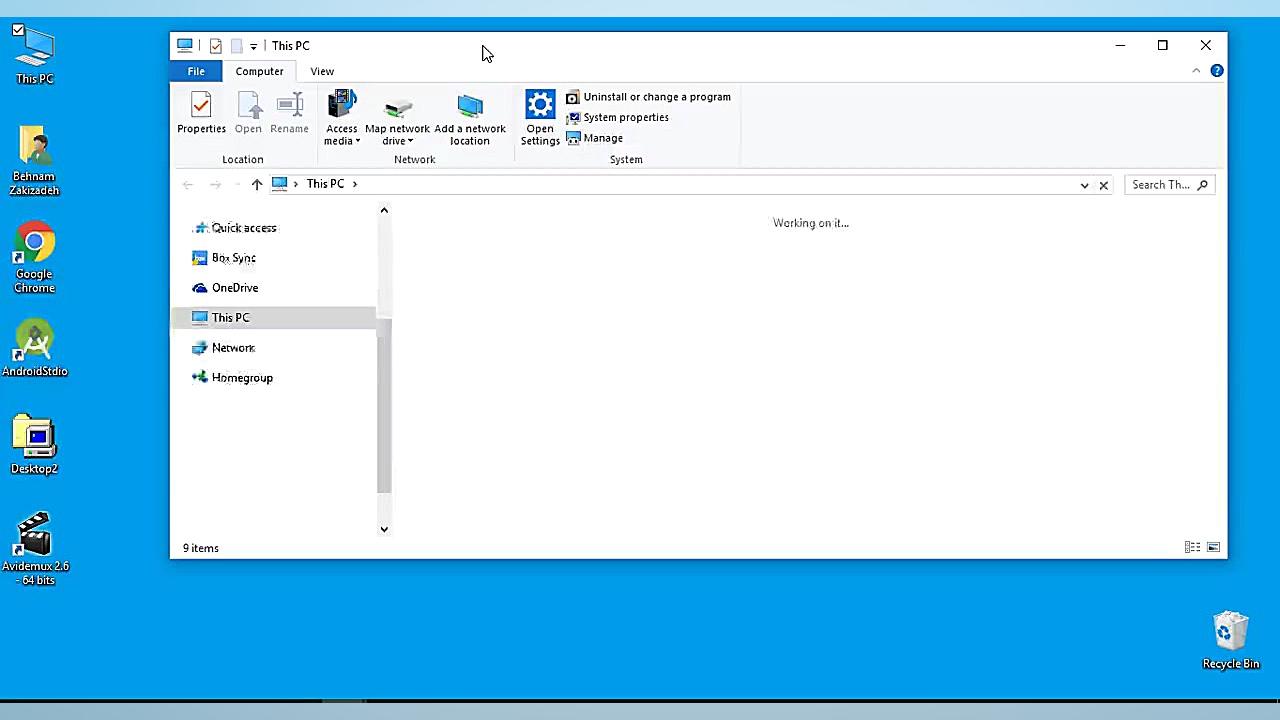The height and width of the screenshot is (720, 1280).
Task: Select Quick access in navigation pane
Action: point(244,228)
